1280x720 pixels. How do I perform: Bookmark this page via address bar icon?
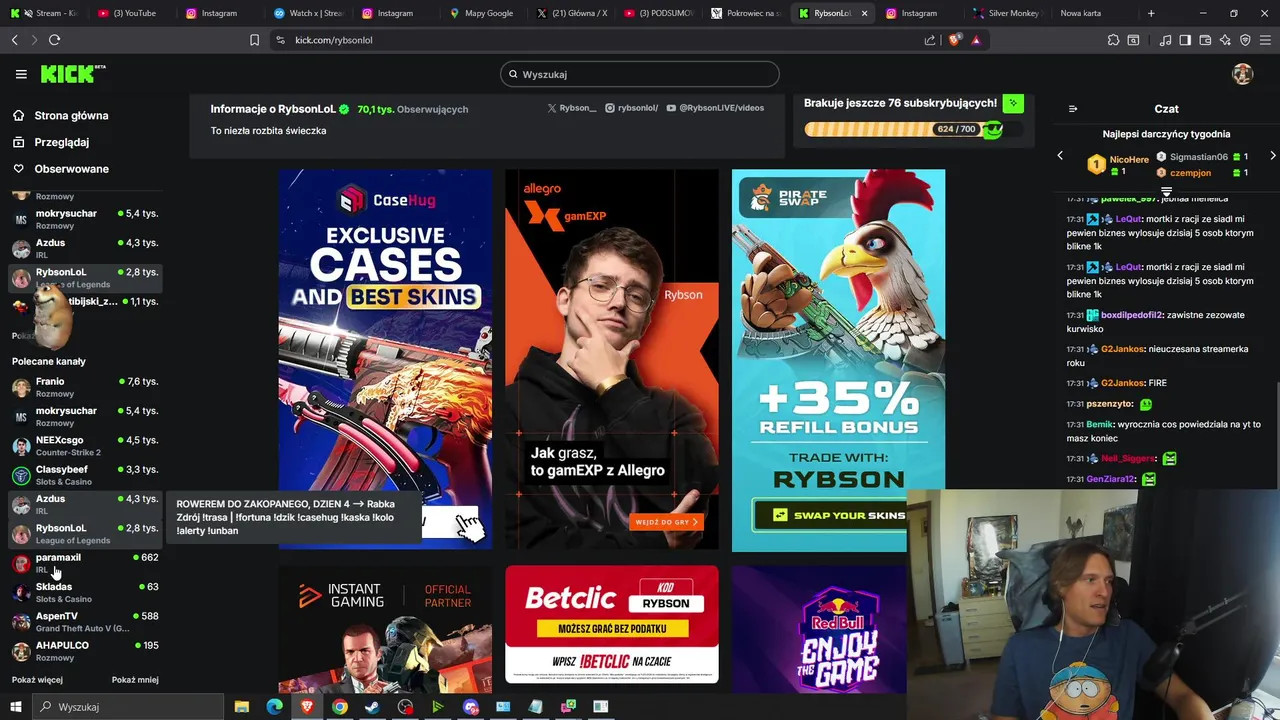[254, 40]
